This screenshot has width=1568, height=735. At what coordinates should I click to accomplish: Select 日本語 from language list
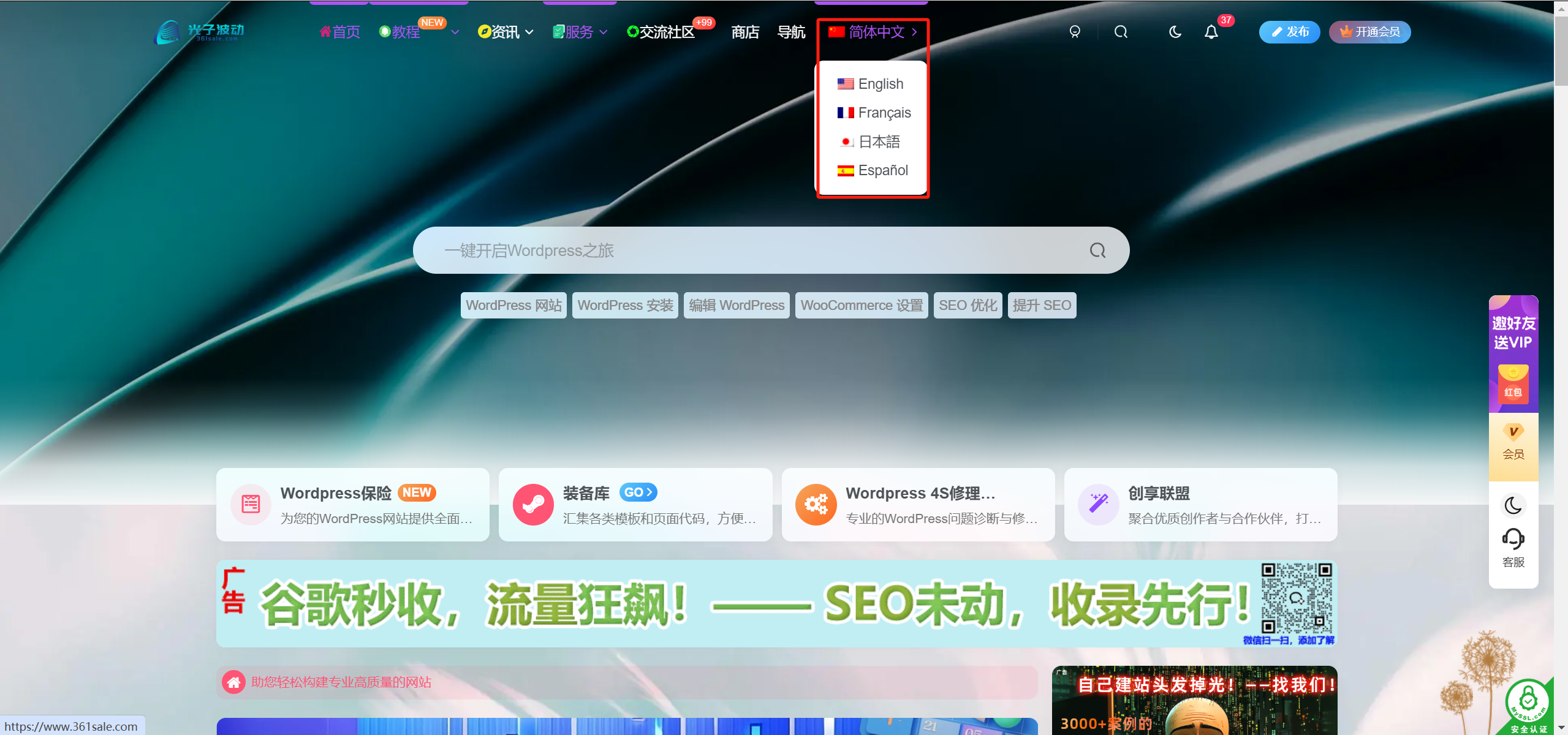879,141
